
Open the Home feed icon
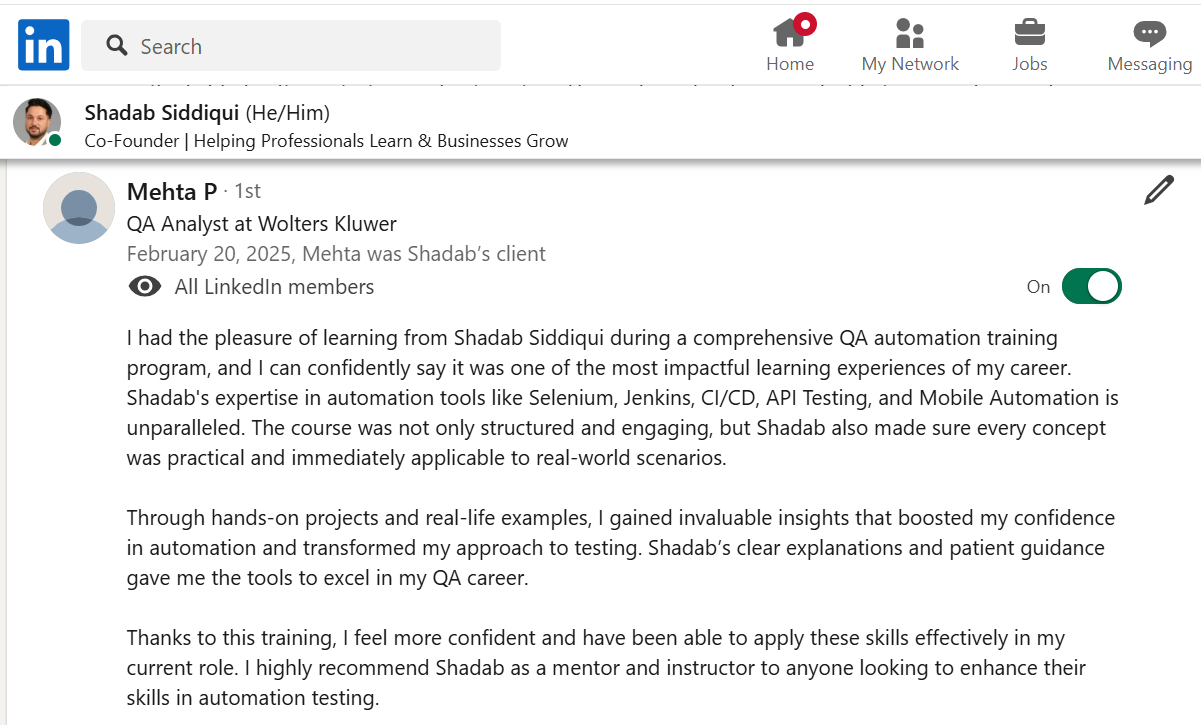790,33
